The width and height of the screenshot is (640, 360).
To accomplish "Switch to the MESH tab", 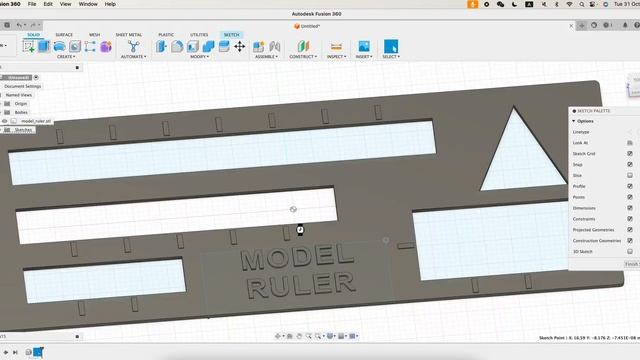I will pyautogui.click(x=94, y=35).
